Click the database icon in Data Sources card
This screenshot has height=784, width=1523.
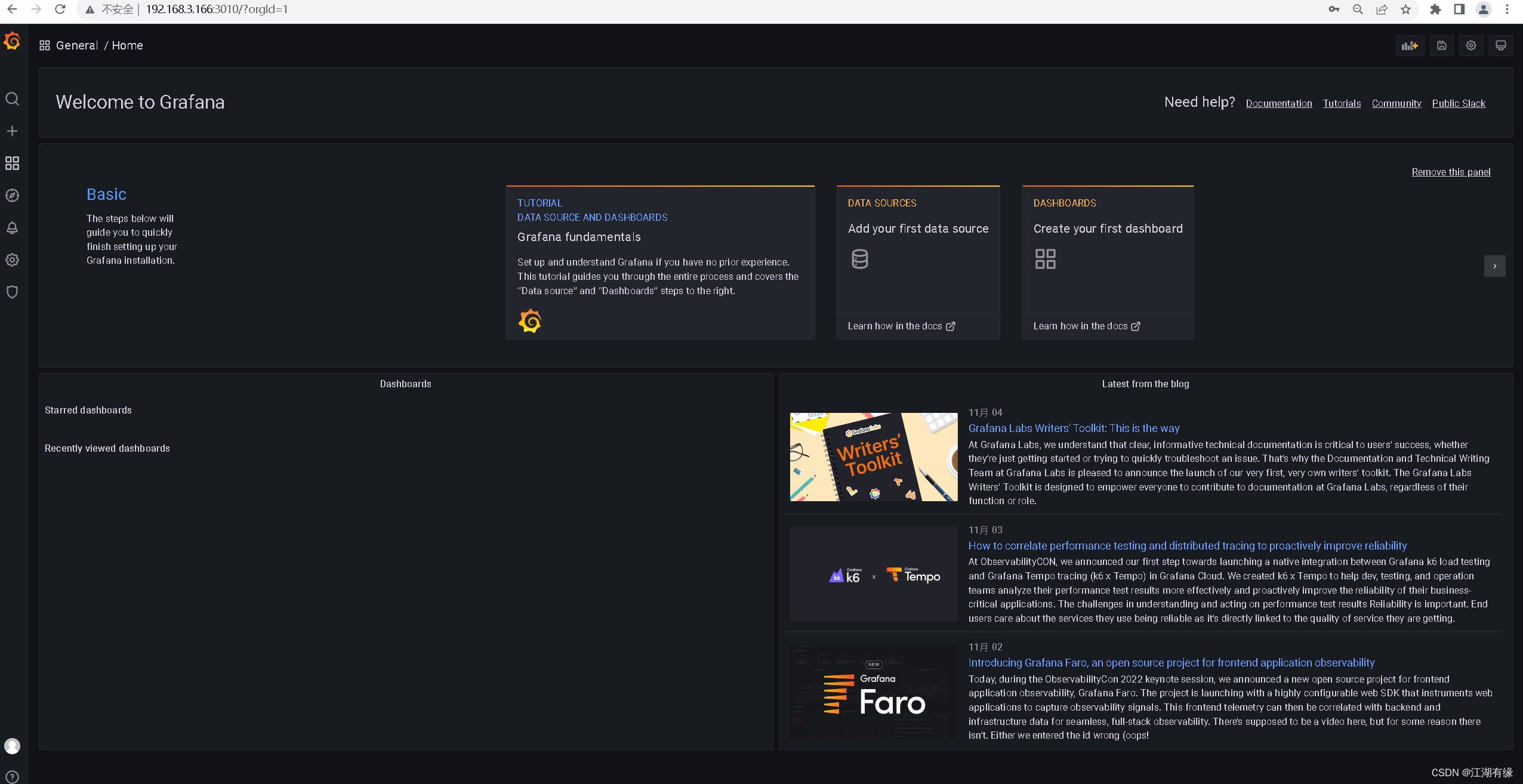(859, 259)
